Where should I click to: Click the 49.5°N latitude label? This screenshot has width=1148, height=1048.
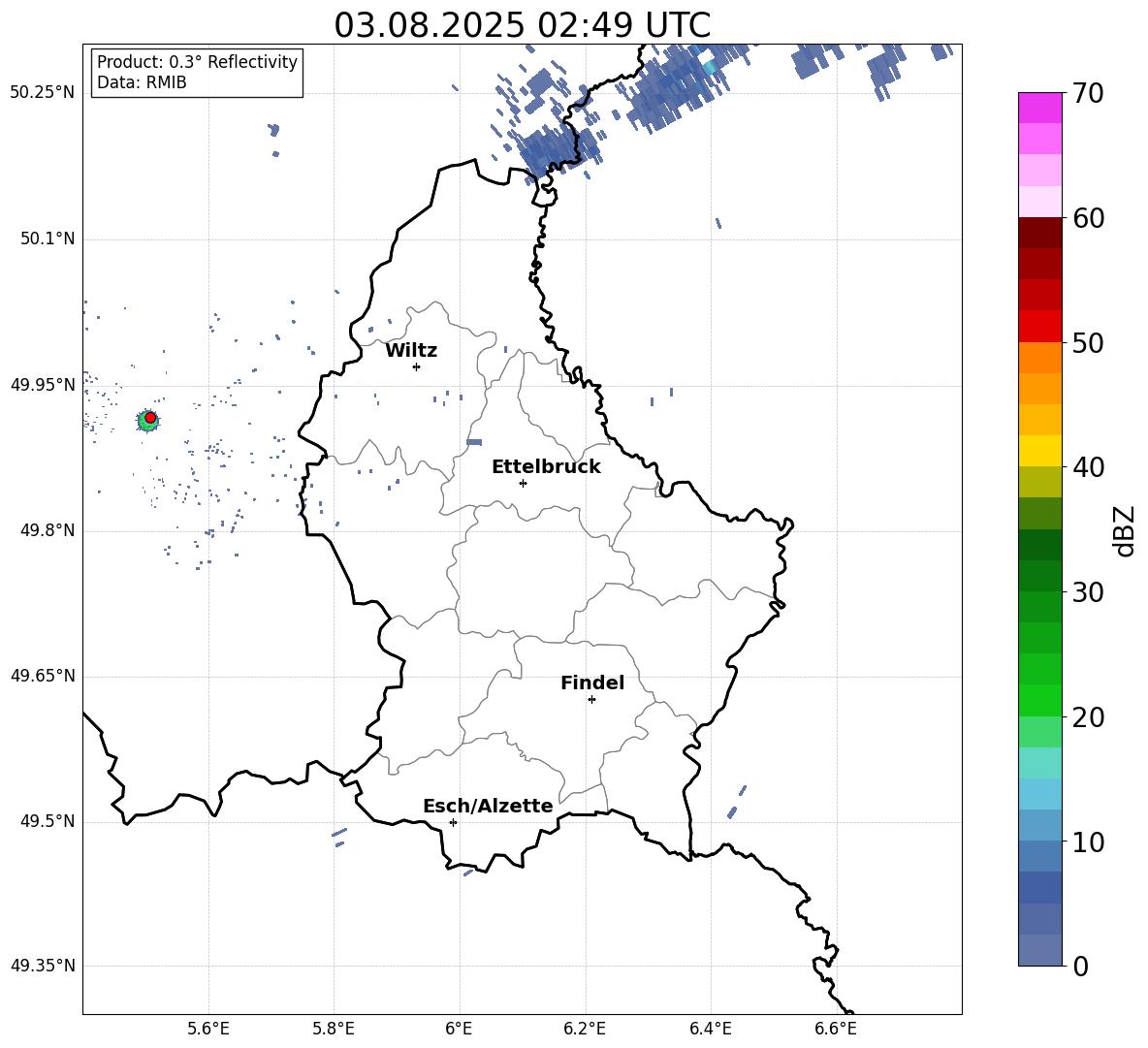click(48, 821)
